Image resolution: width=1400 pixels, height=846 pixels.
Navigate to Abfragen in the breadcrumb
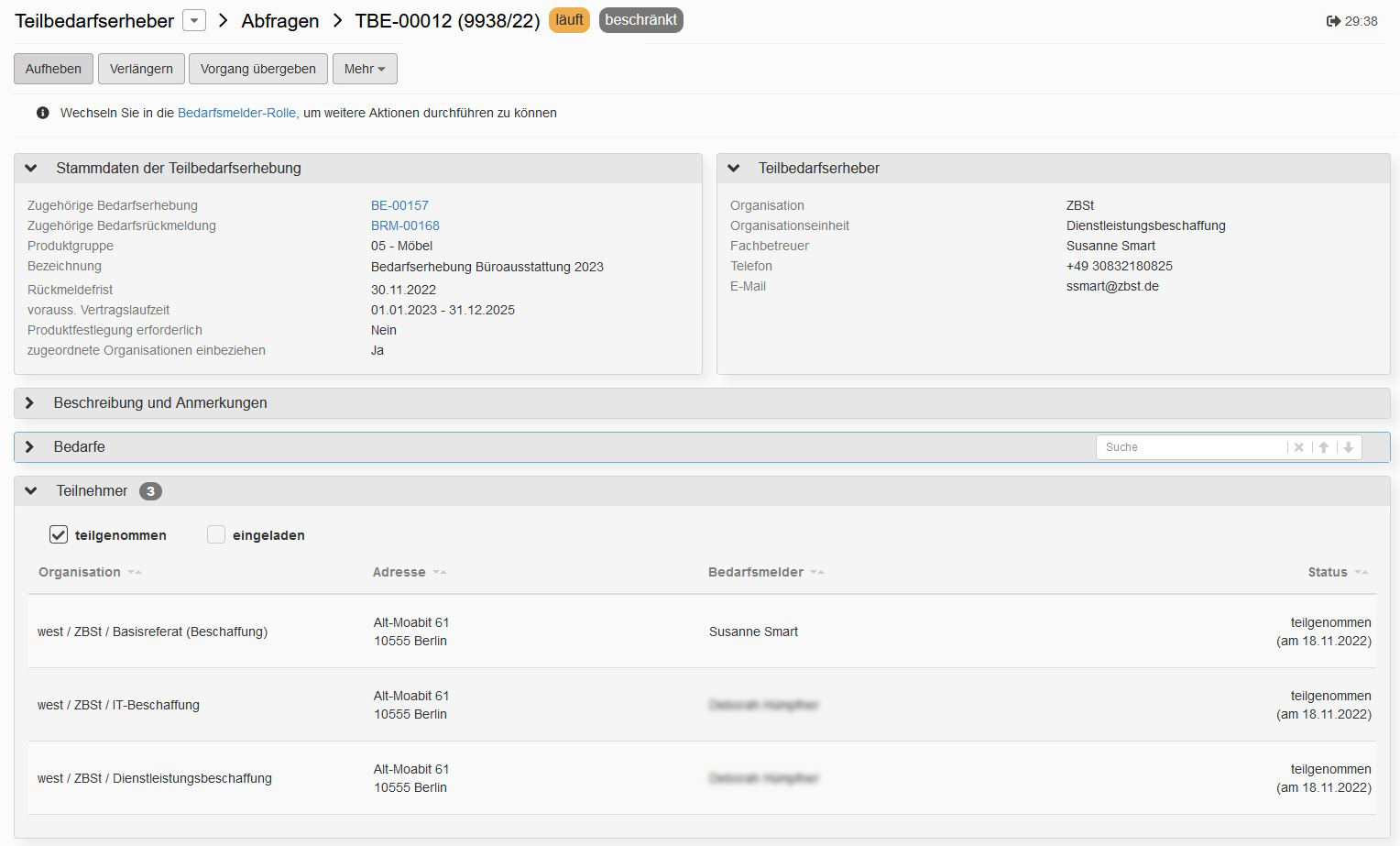[279, 20]
